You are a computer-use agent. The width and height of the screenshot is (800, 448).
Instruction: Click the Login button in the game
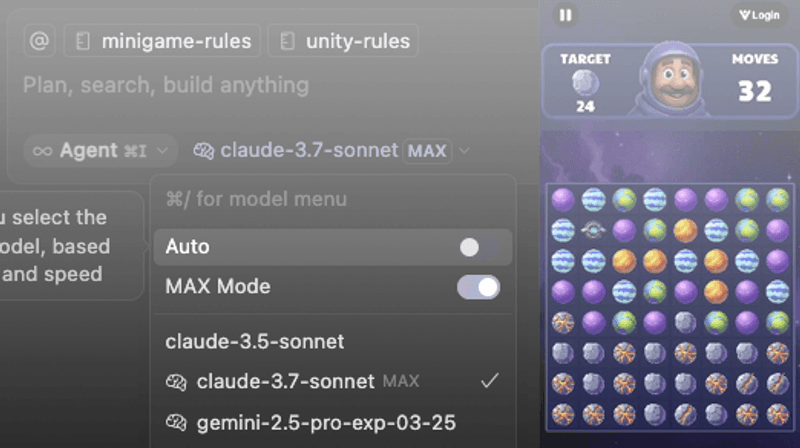click(x=759, y=15)
